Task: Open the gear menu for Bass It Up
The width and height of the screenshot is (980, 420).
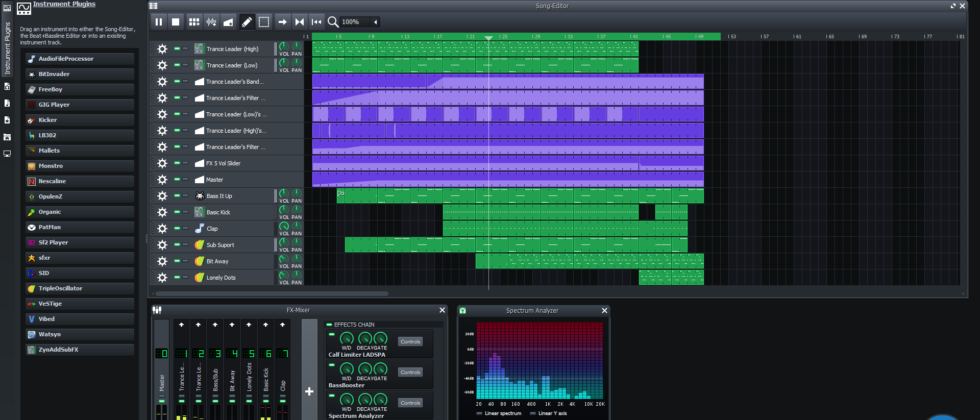Action: tap(162, 196)
